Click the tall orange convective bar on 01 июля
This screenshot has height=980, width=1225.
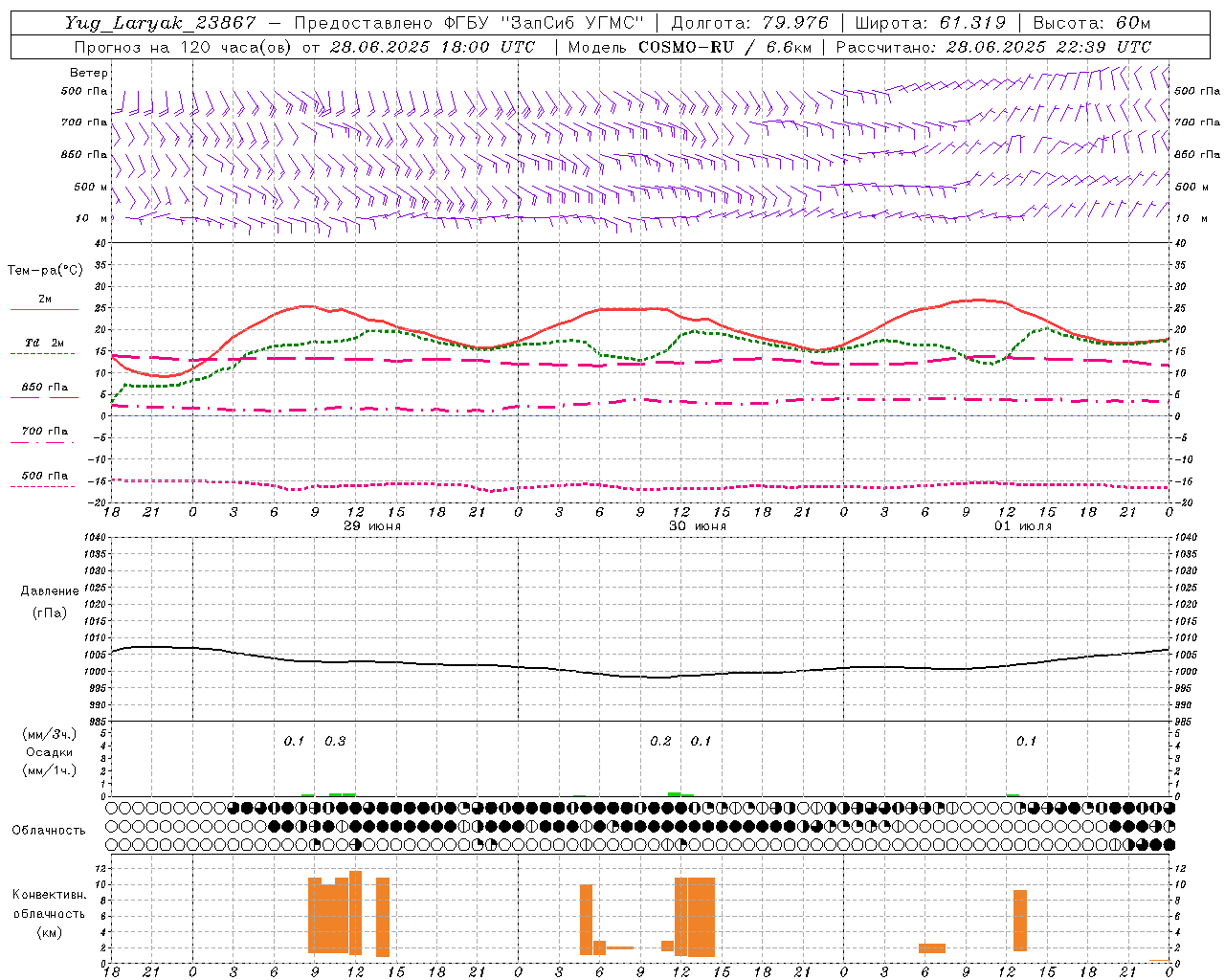pos(1020,920)
